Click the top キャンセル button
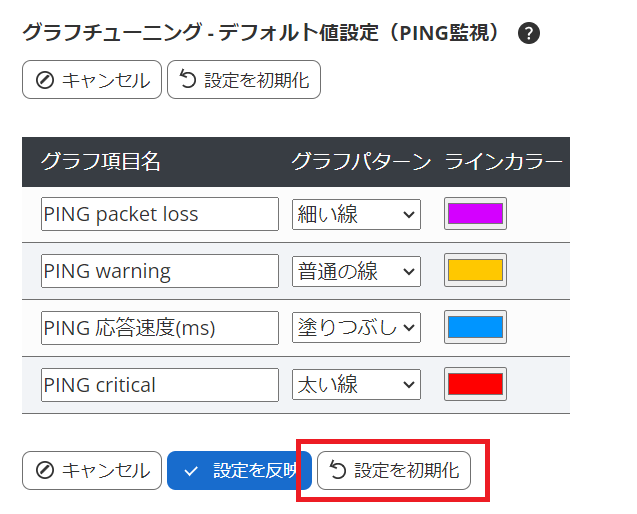637x514 pixels. [92, 80]
